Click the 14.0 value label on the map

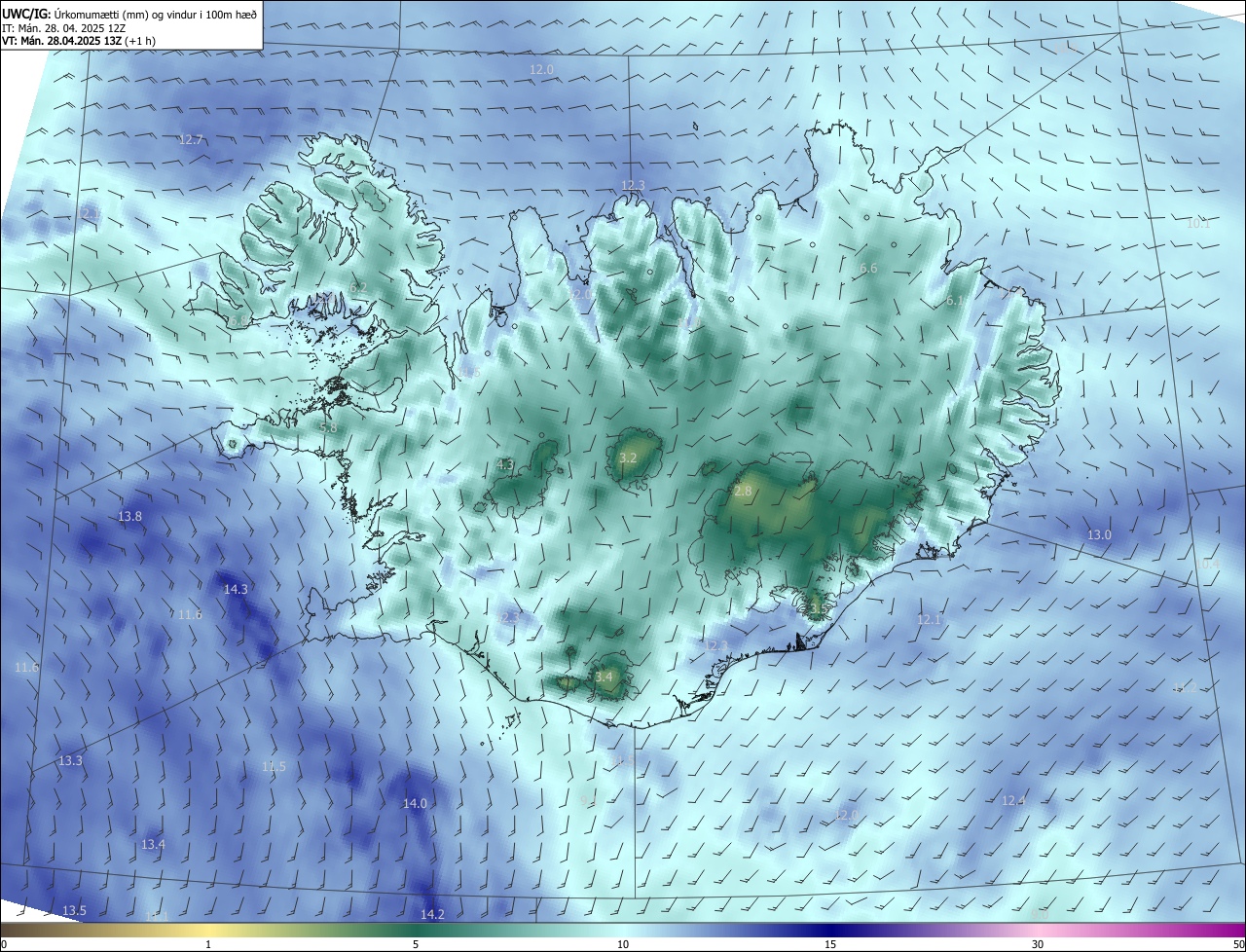tap(415, 804)
